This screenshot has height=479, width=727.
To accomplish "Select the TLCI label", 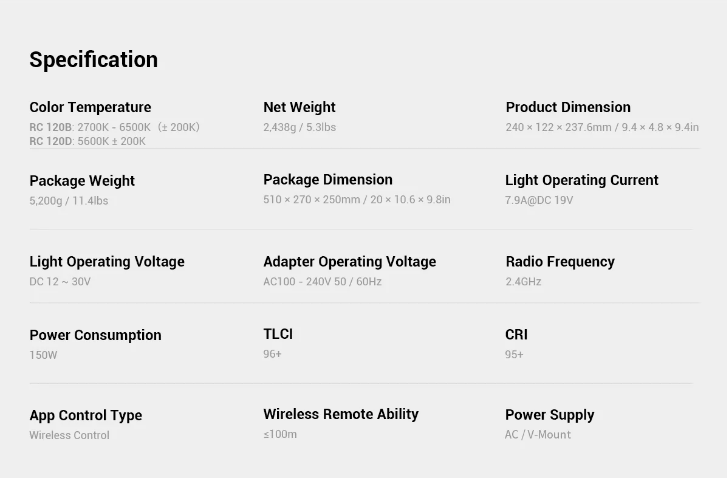I will click(278, 334).
